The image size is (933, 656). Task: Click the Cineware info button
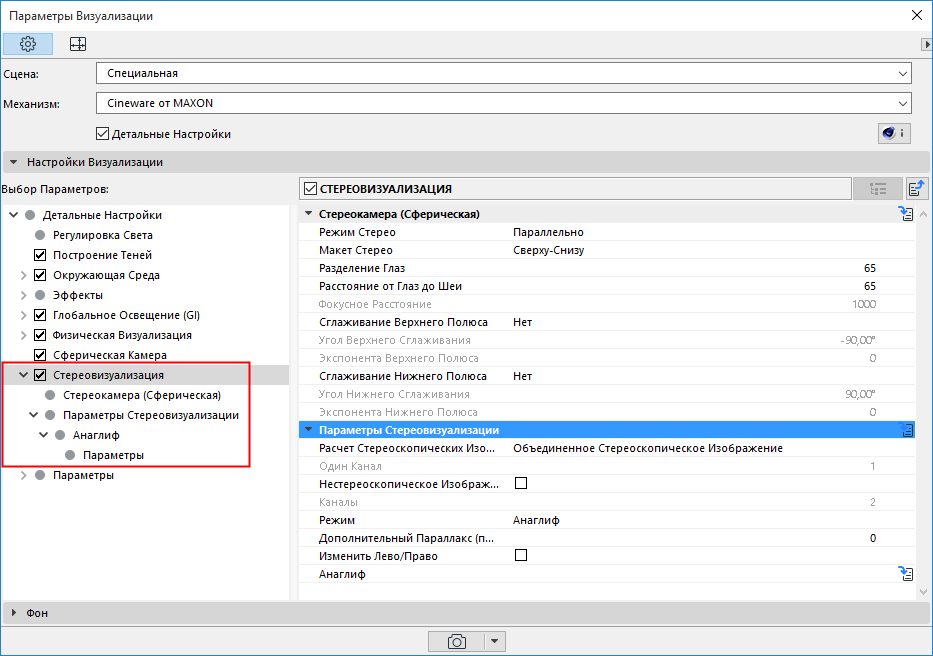click(894, 133)
